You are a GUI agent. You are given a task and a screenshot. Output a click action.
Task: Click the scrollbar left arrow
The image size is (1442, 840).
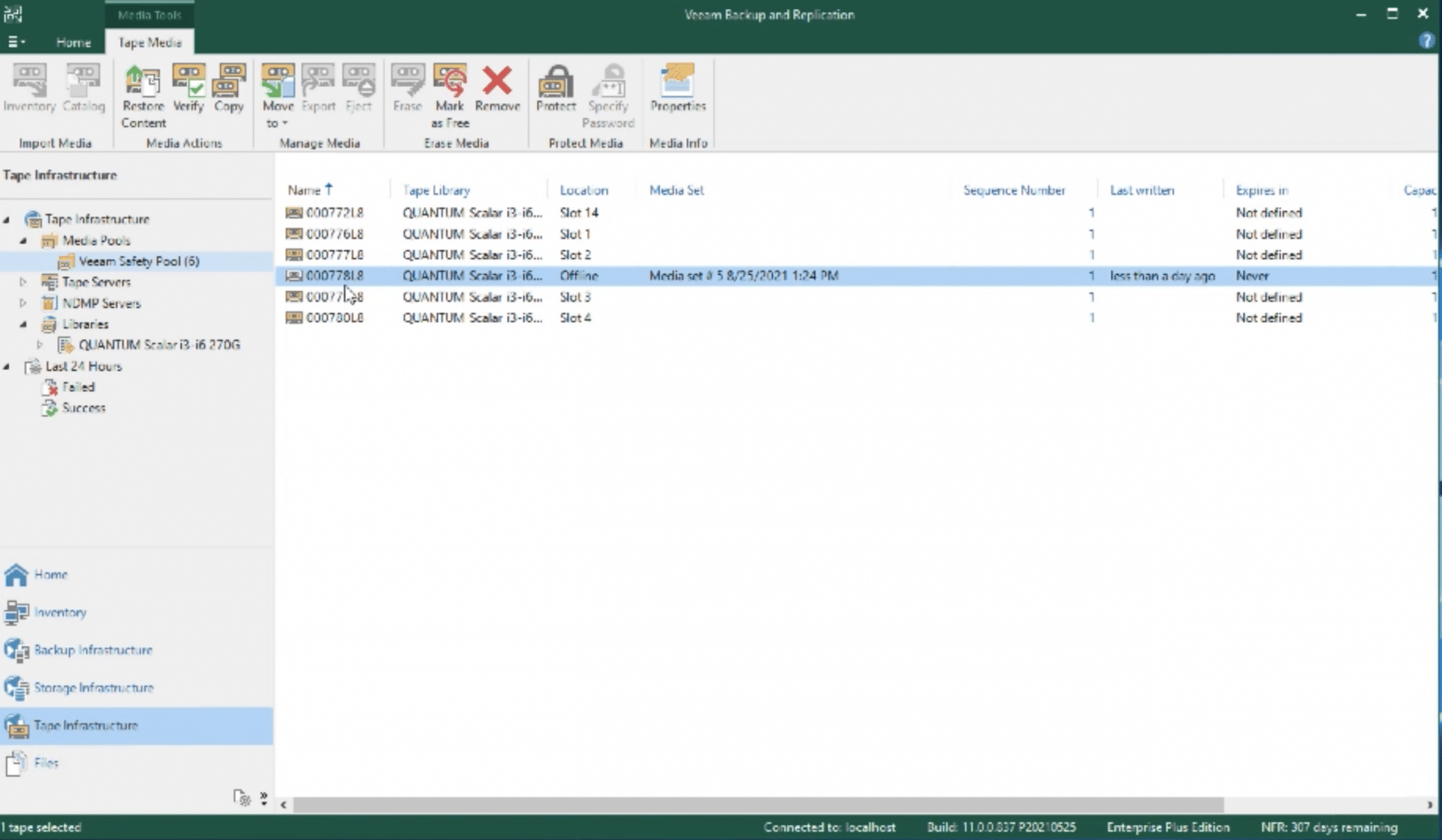[x=283, y=805]
